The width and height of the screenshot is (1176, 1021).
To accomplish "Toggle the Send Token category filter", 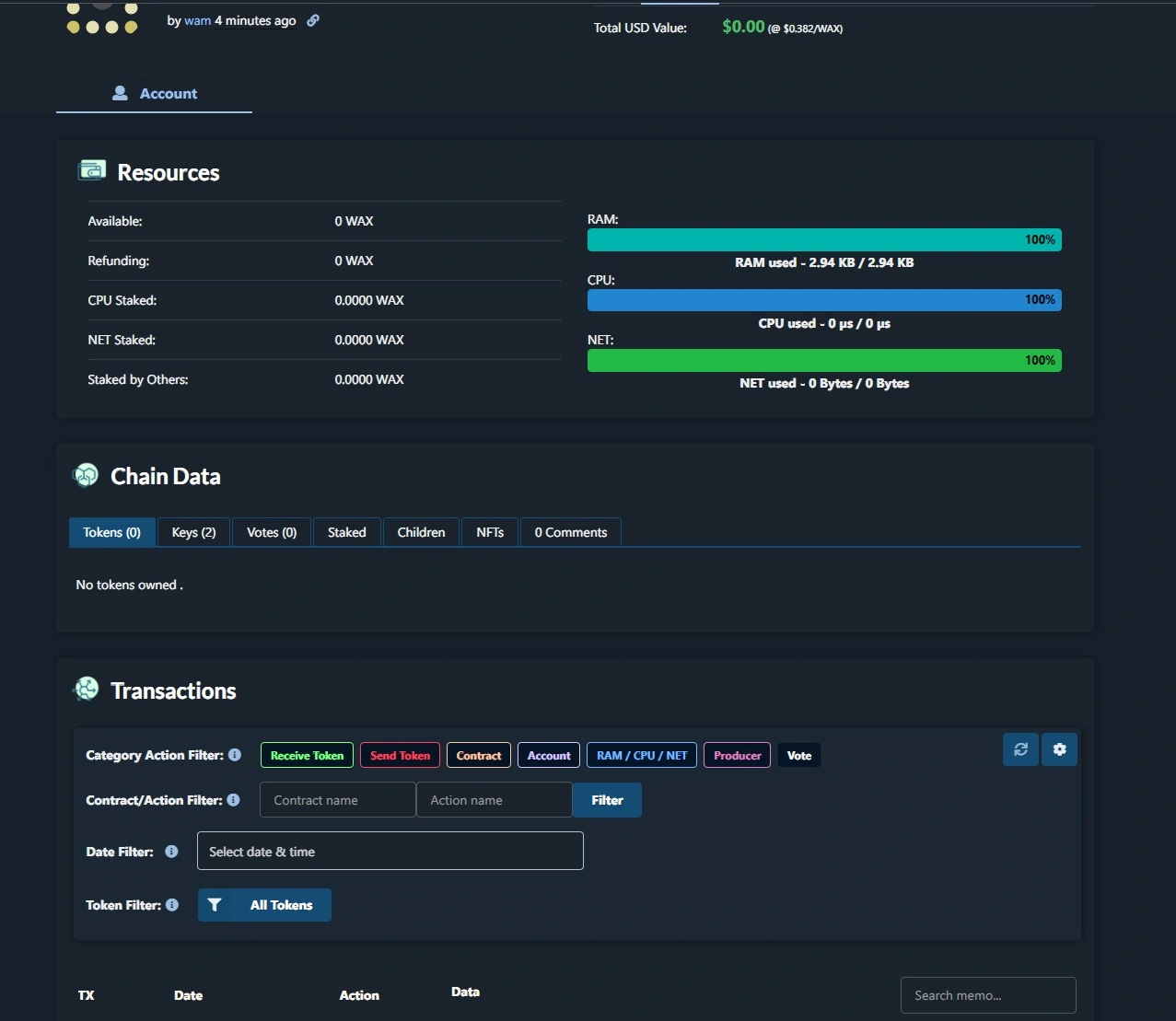I will [x=400, y=756].
